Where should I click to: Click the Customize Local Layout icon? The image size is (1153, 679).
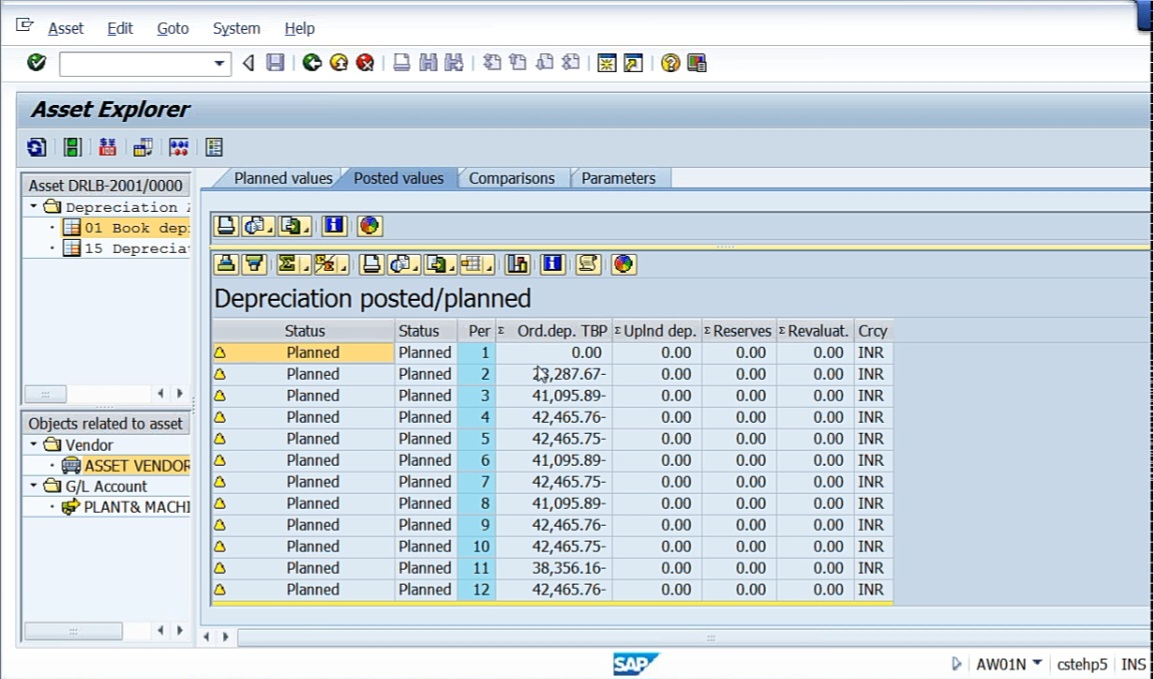pos(696,63)
